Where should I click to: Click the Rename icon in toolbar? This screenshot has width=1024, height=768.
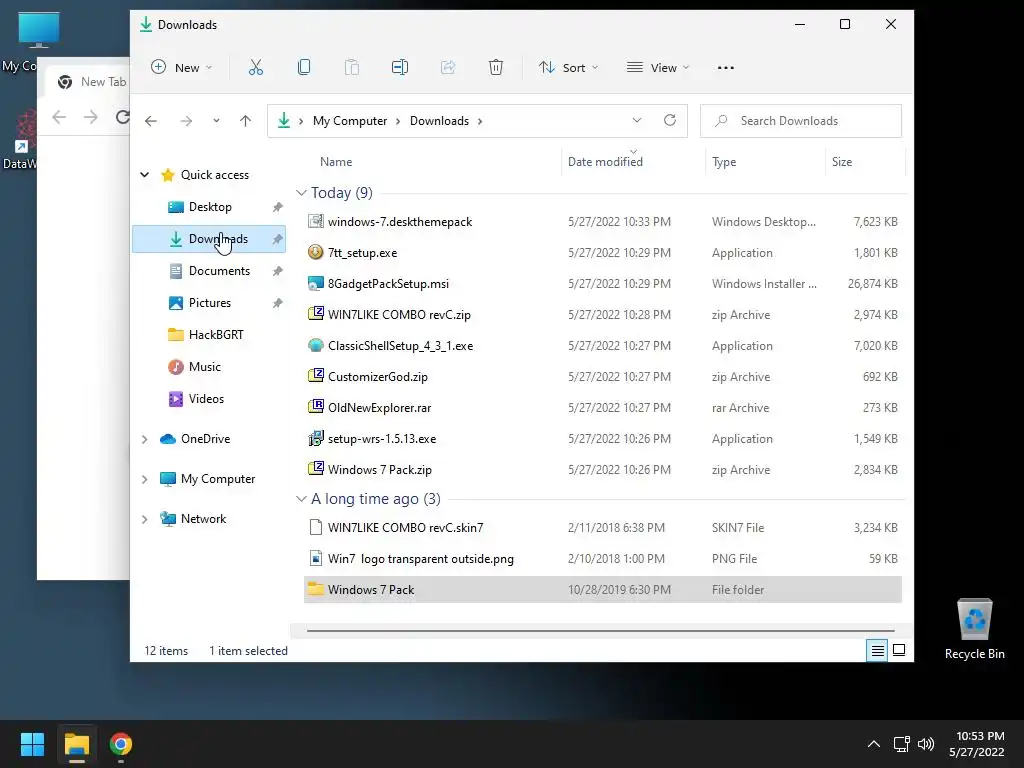[x=400, y=67]
